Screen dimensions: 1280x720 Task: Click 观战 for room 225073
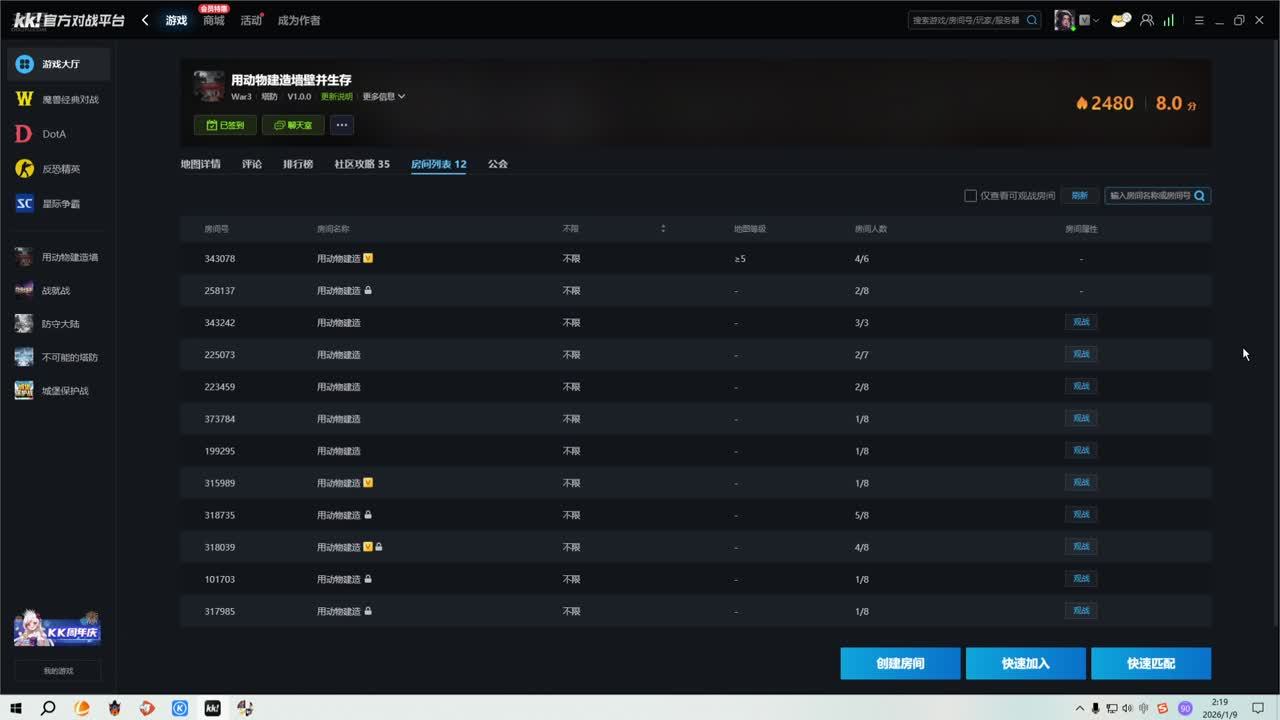[1081, 354]
